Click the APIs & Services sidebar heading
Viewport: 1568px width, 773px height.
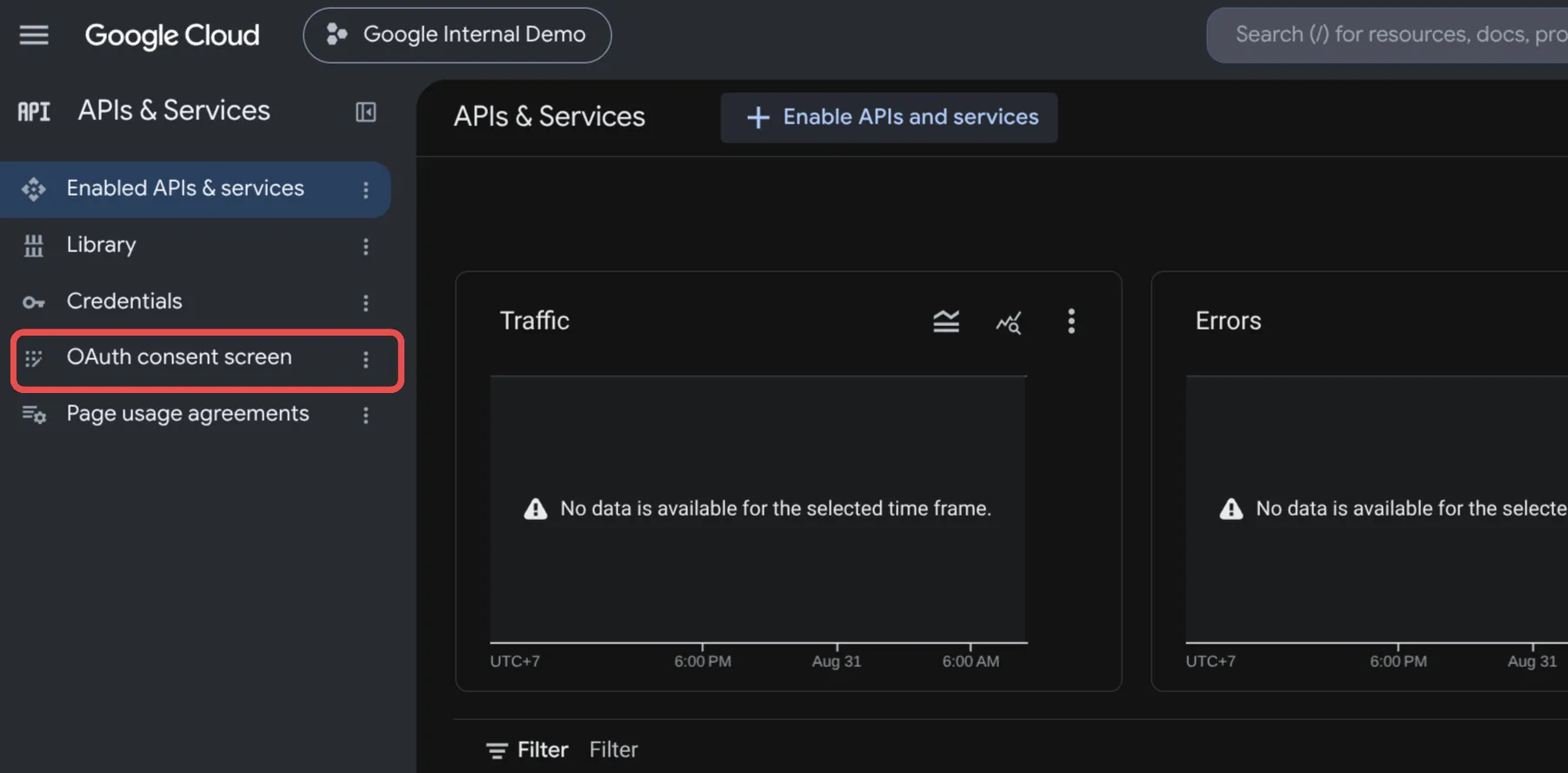(x=174, y=110)
